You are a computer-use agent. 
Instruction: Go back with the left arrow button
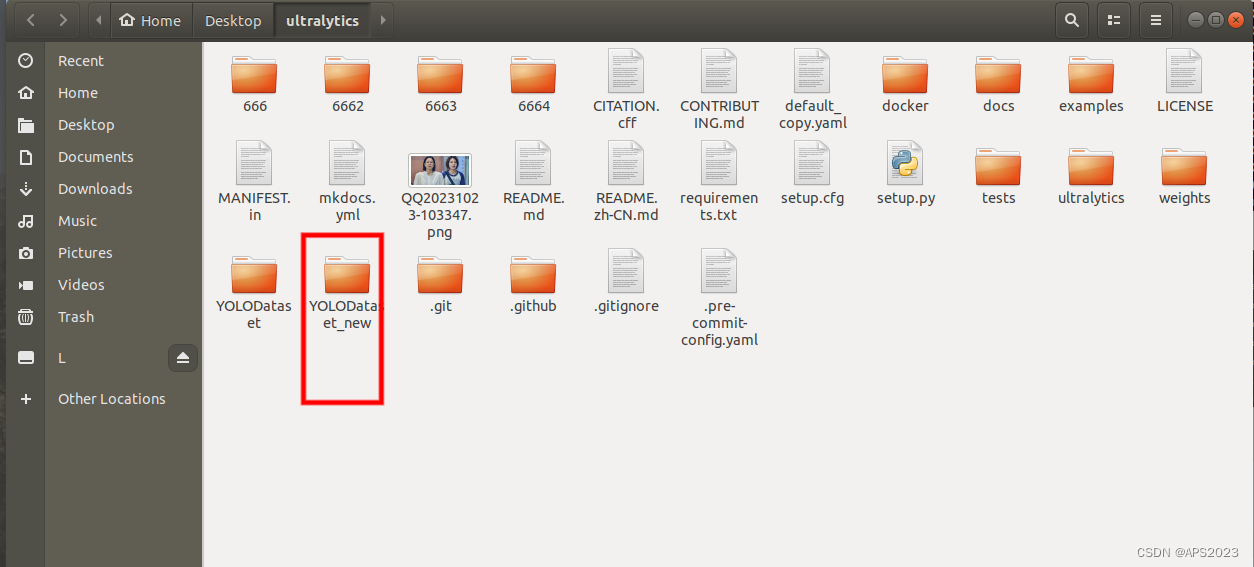click(x=31, y=20)
